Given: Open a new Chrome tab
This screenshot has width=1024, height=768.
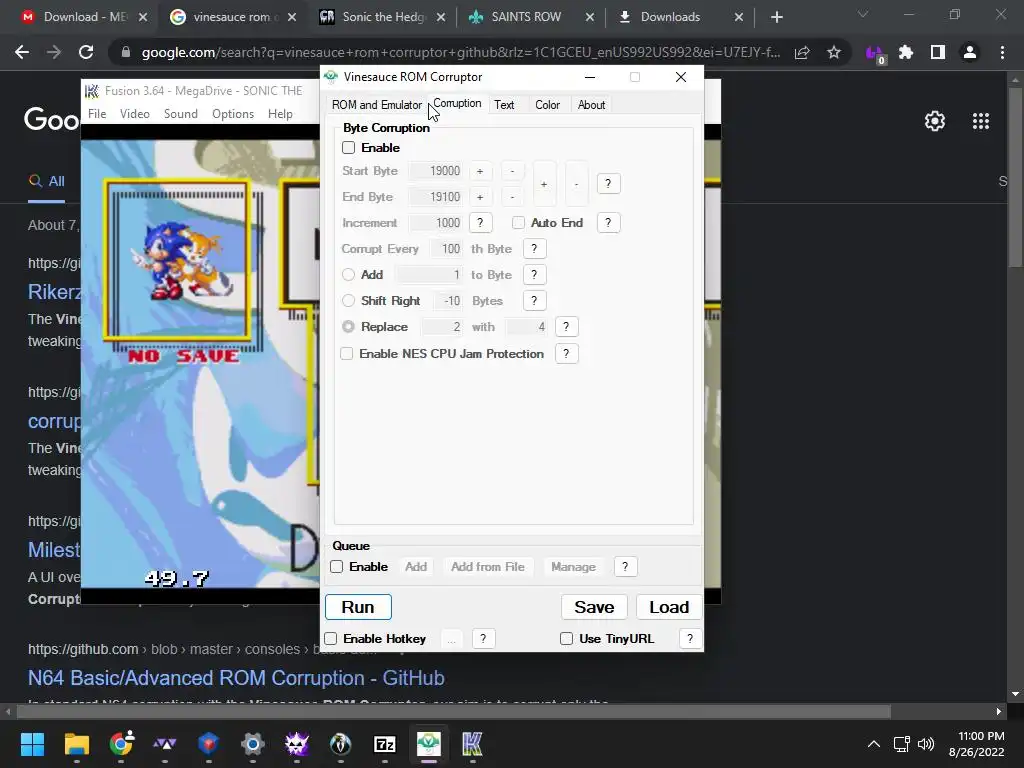Looking at the screenshot, I should (776, 17).
